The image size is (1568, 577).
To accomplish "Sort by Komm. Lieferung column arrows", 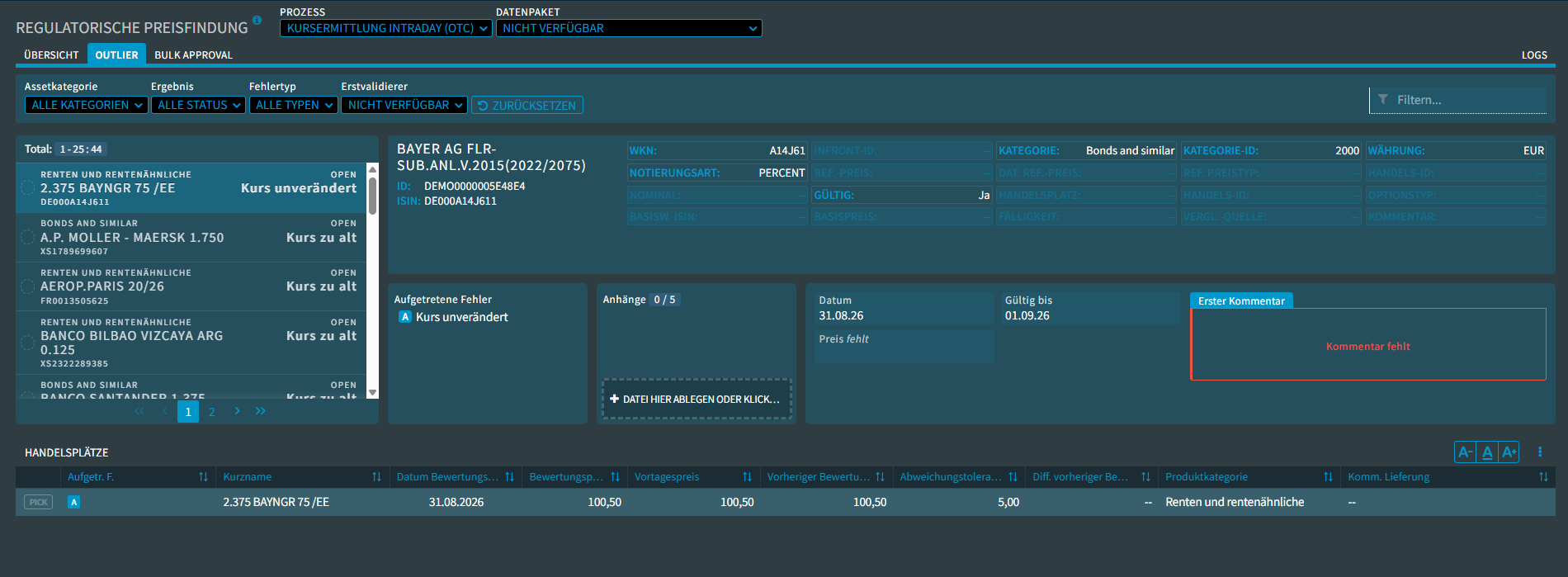I will [1543, 477].
